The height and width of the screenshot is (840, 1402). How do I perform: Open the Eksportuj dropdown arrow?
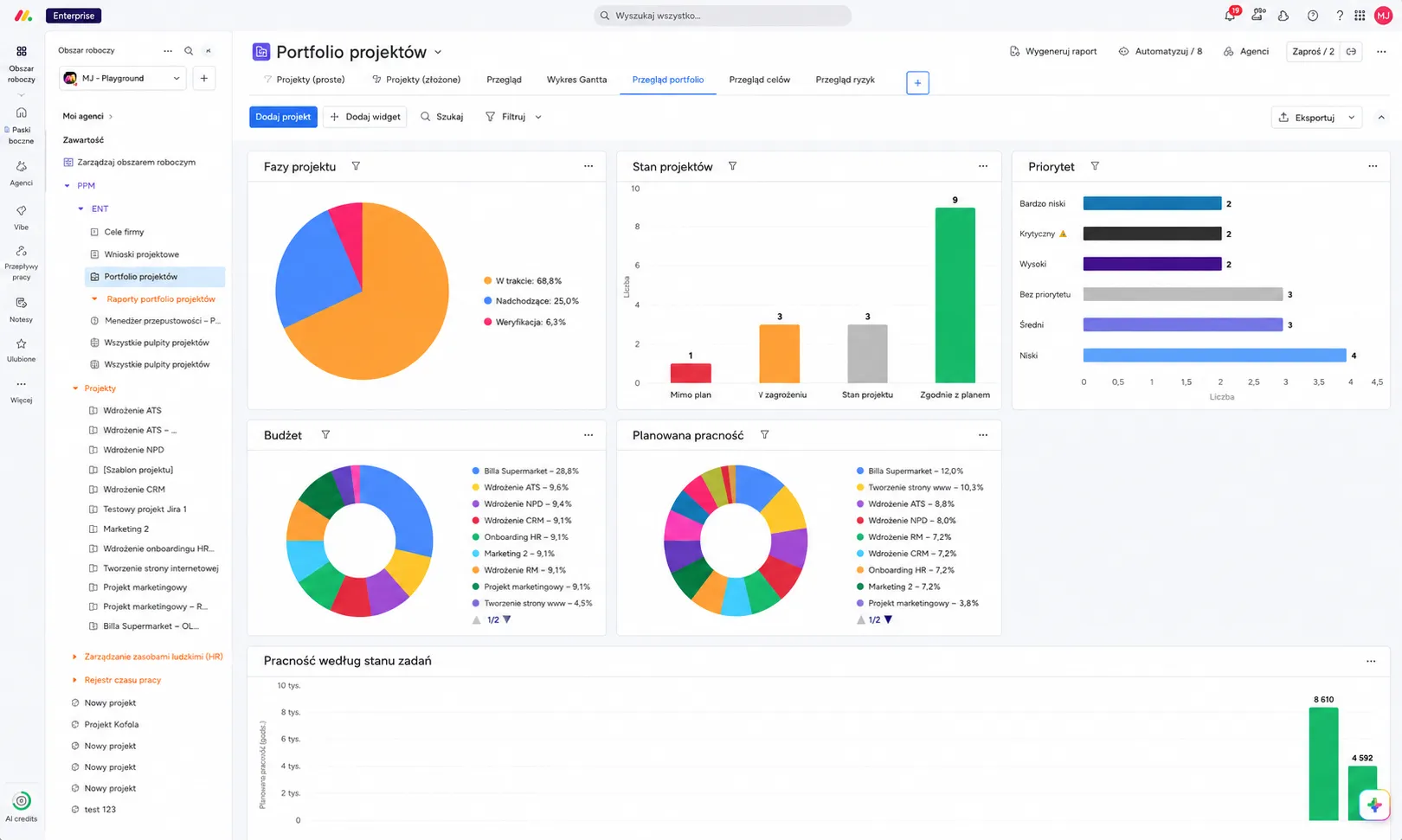(x=1351, y=118)
